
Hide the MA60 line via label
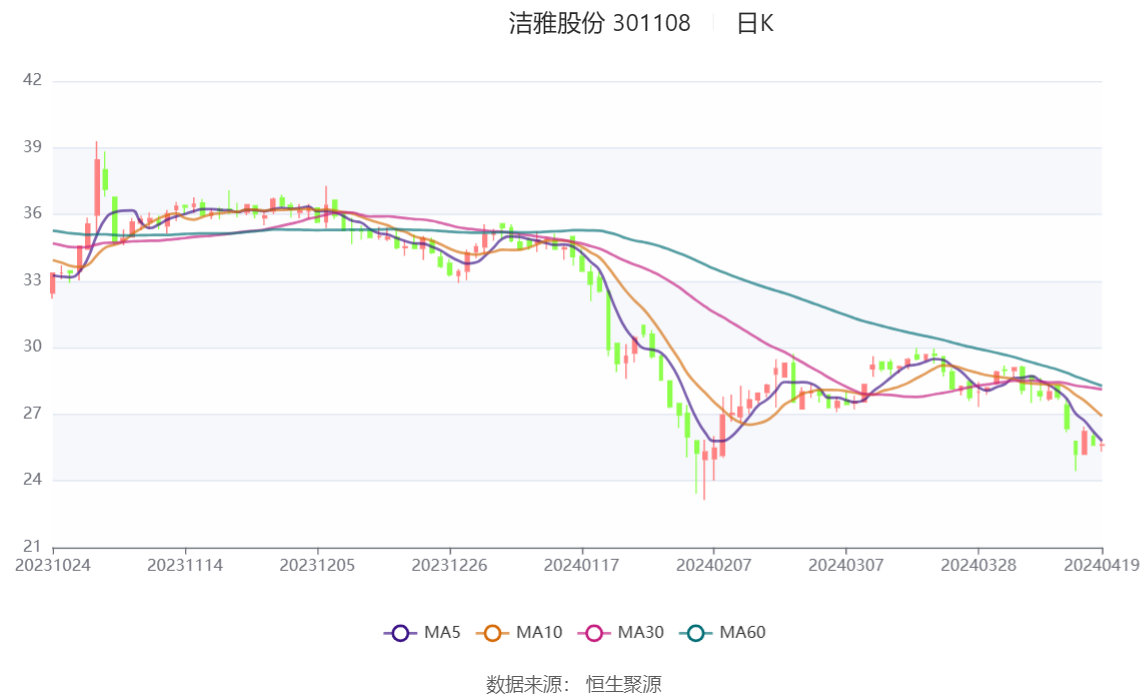tap(742, 632)
